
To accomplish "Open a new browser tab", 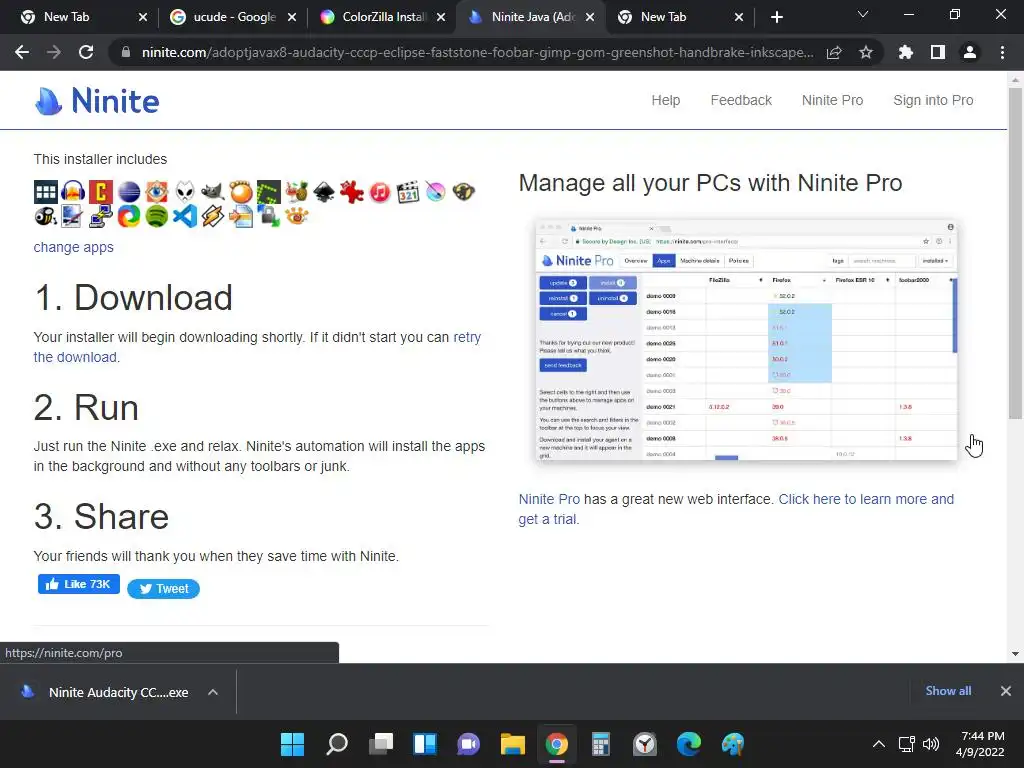I will pos(776,17).
